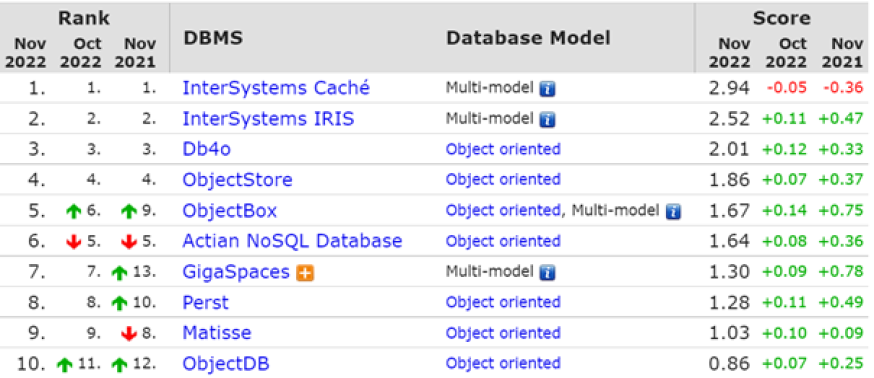The image size is (874, 378).
Task: Click score 2.94 for InterSystems Caché
Action: 729,88
